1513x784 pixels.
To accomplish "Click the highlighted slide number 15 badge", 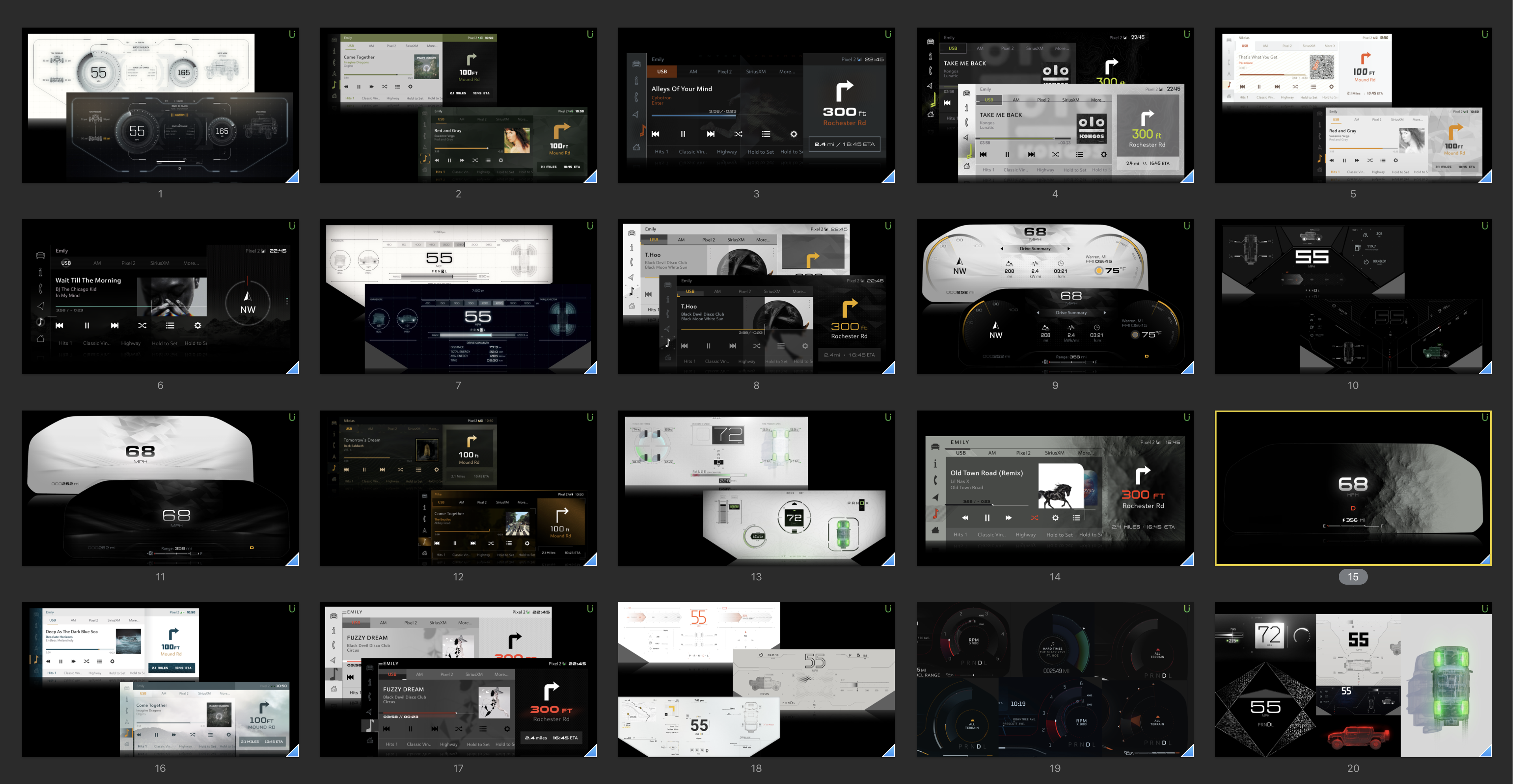I will pos(1353,577).
